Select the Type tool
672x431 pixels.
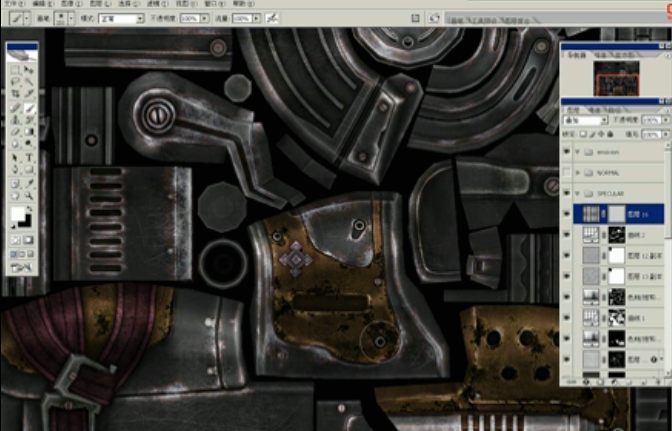click(29, 158)
